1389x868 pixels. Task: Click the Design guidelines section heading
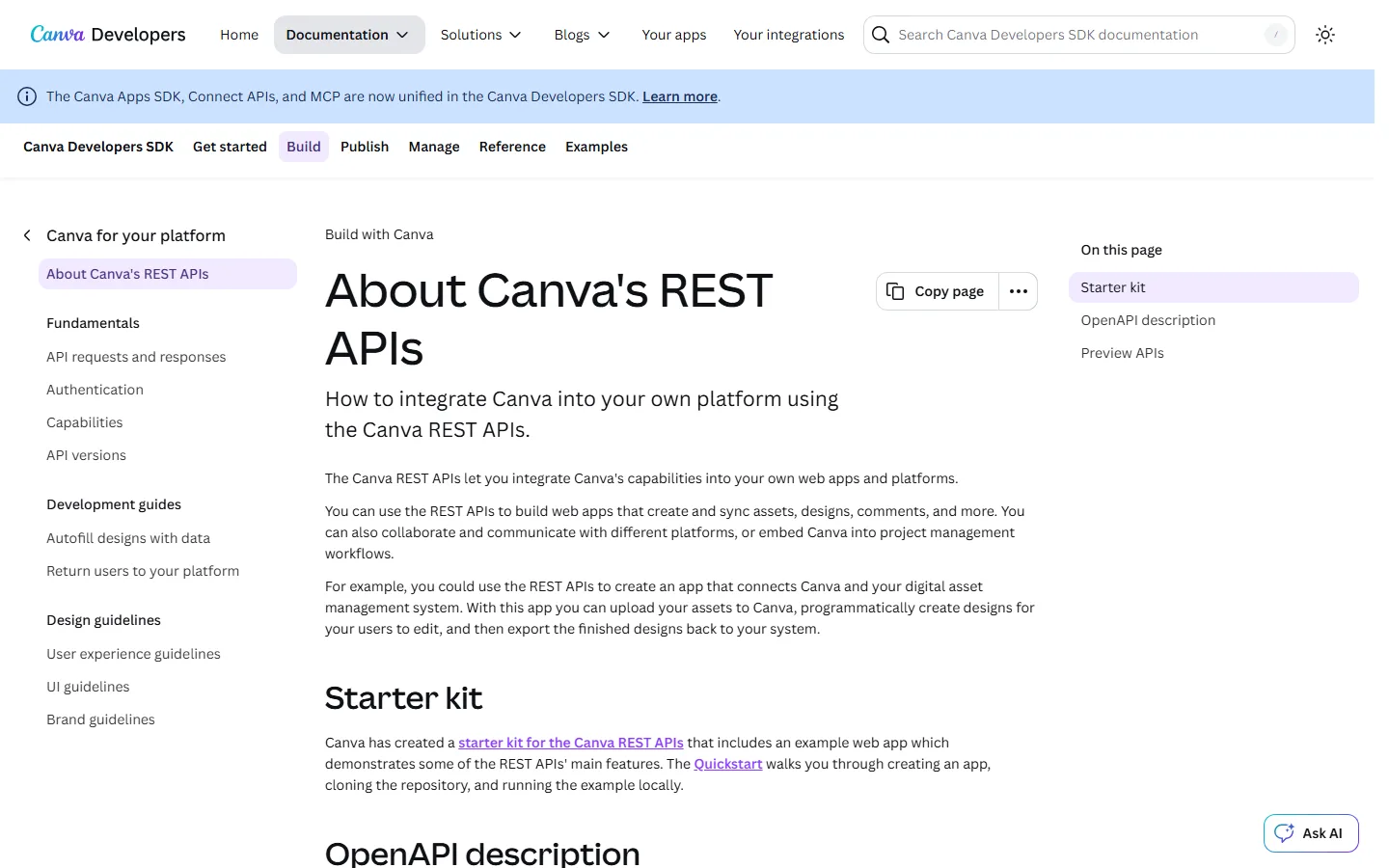pyautogui.click(x=103, y=620)
